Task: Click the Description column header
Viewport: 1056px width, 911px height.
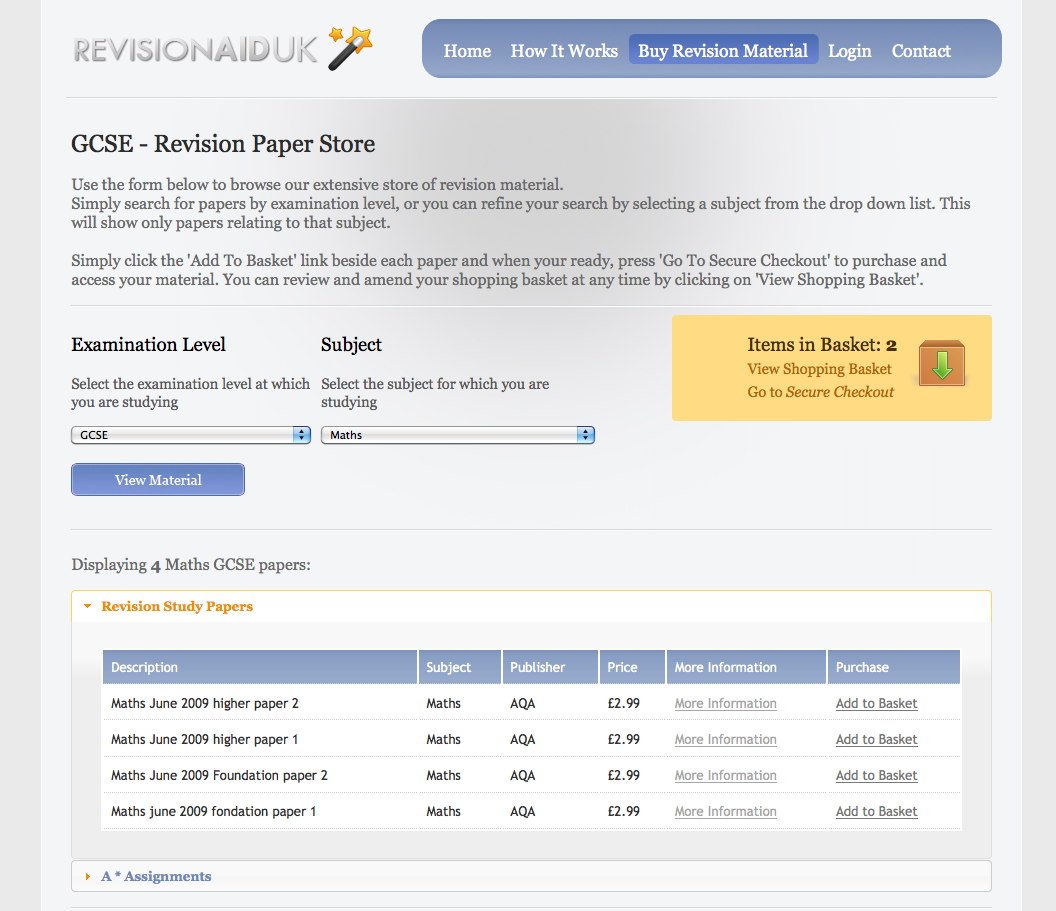Action: pyautogui.click(x=145, y=667)
